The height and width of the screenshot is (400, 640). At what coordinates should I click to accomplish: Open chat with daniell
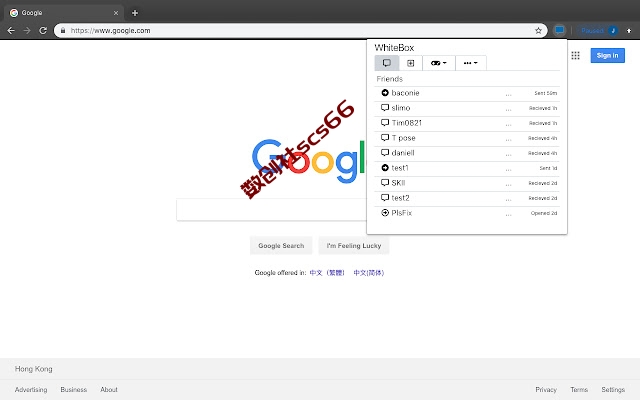coord(467,153)
